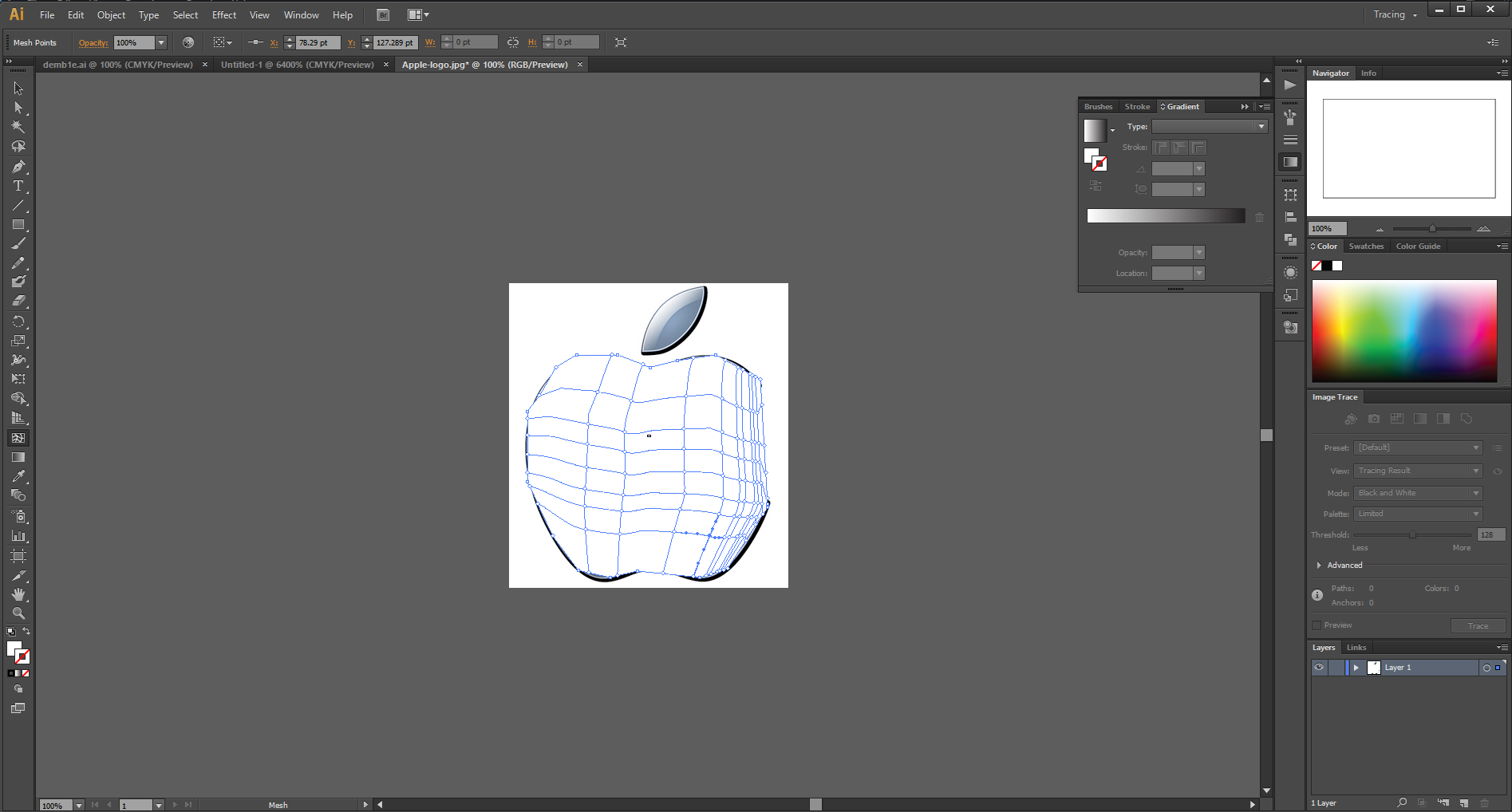Click the Opacity link in control bar
The width and height of the screenshot is (1512, 812).
pyautogui.click(x=93, y=43)
